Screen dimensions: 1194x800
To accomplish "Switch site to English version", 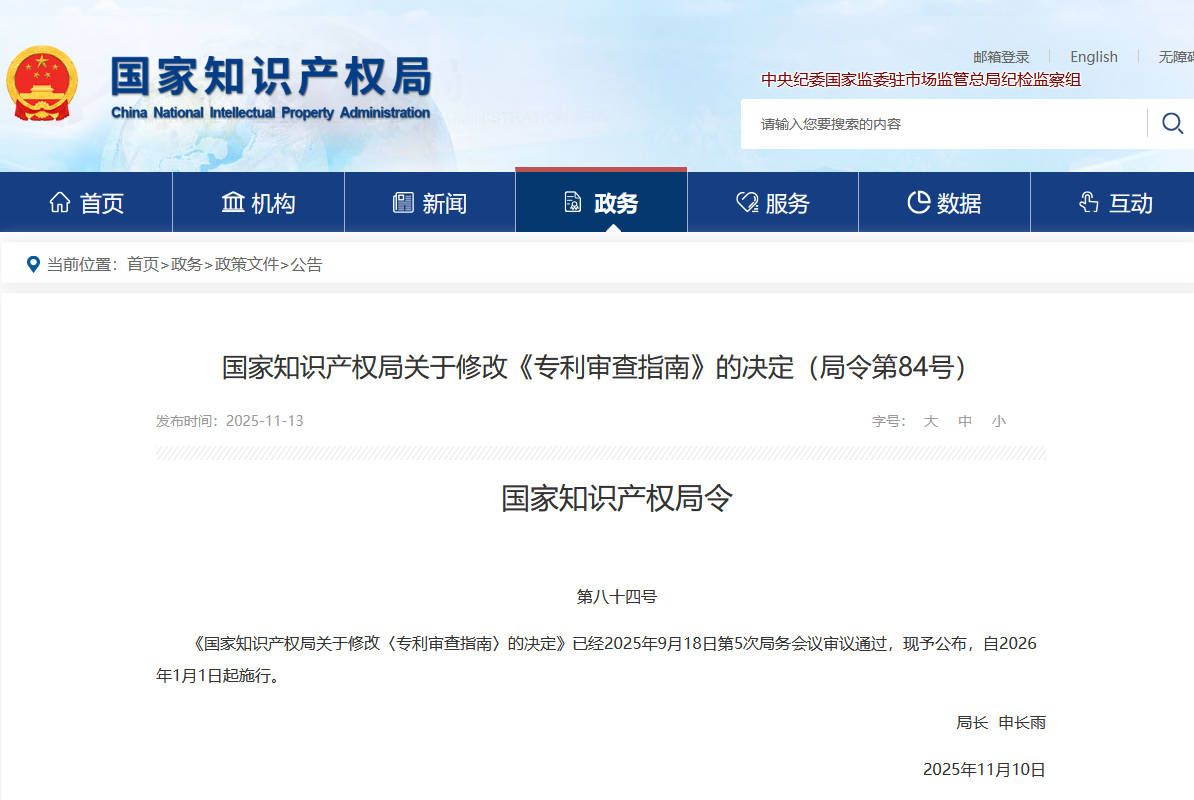I will coord(1093,57).
